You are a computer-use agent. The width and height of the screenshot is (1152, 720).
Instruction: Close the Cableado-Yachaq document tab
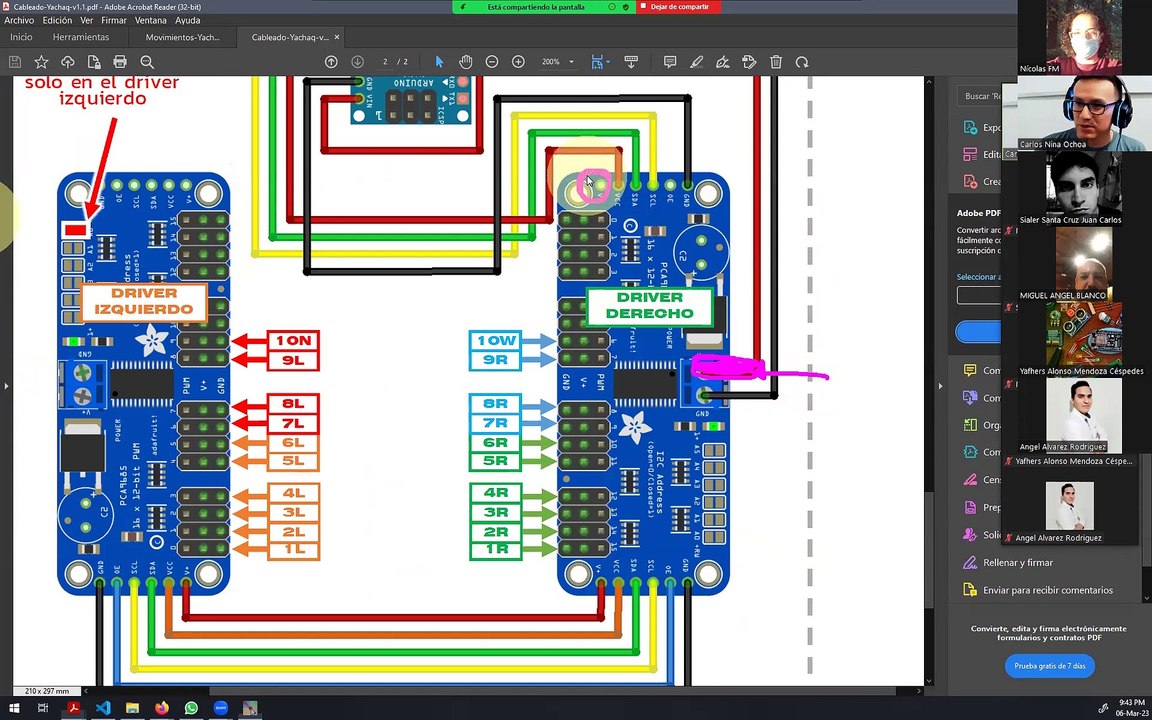tap(337, 37)
